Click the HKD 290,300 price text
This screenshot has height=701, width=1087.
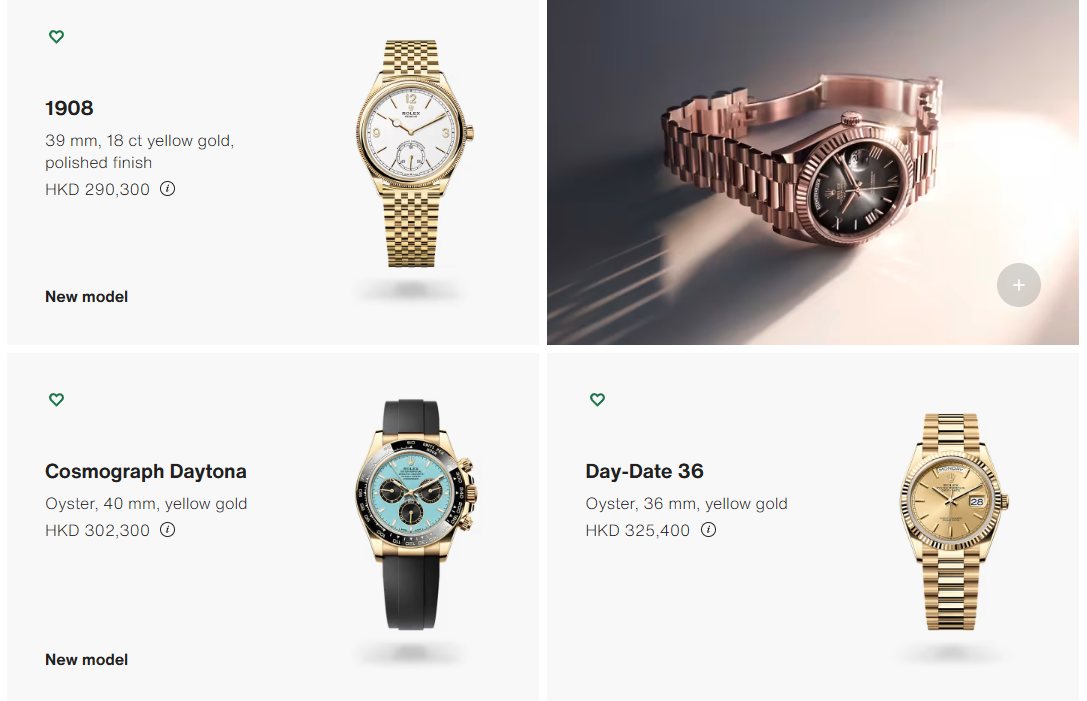click(x=97, y=189)
